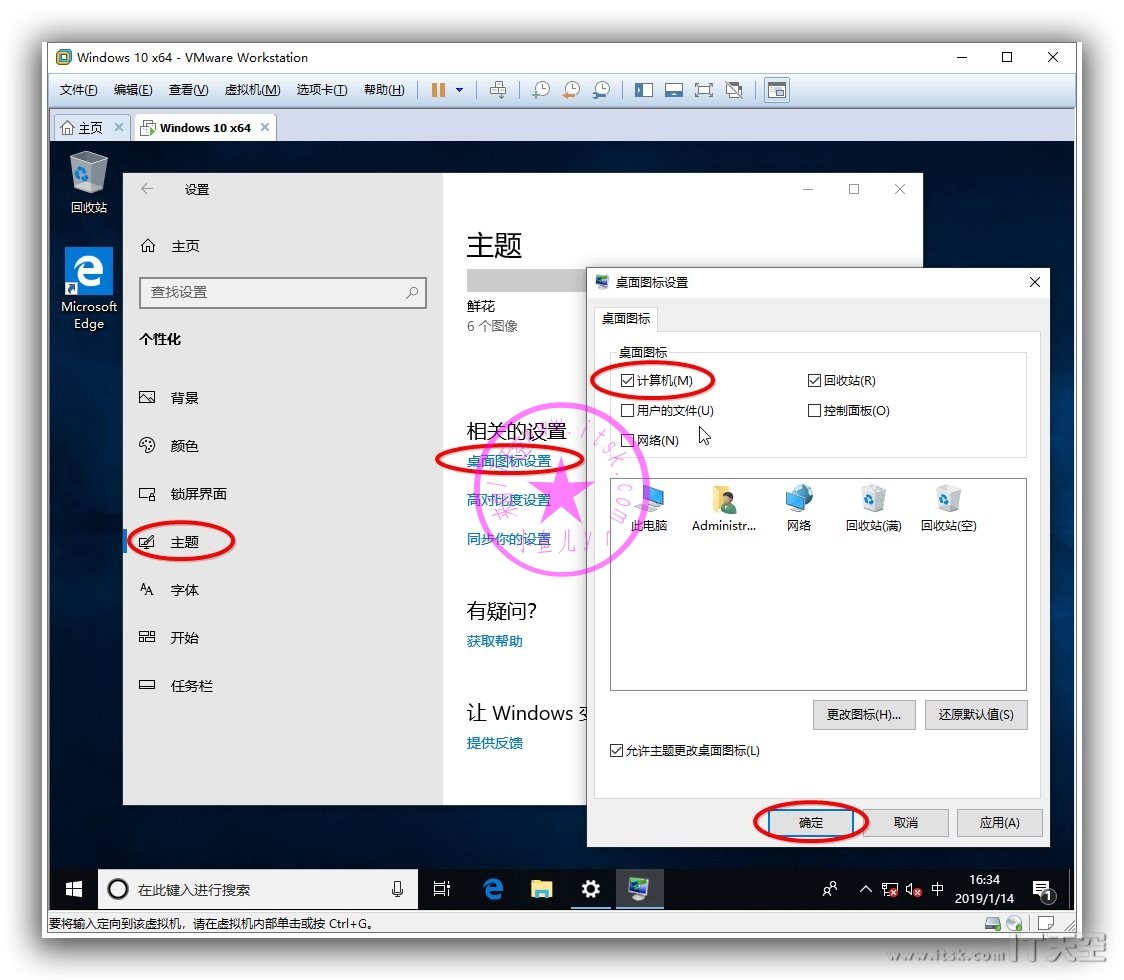The height and width of the screenshot is (980, 1124).
Task: Open the 文件(F) menu
Action: coord(78,90)
